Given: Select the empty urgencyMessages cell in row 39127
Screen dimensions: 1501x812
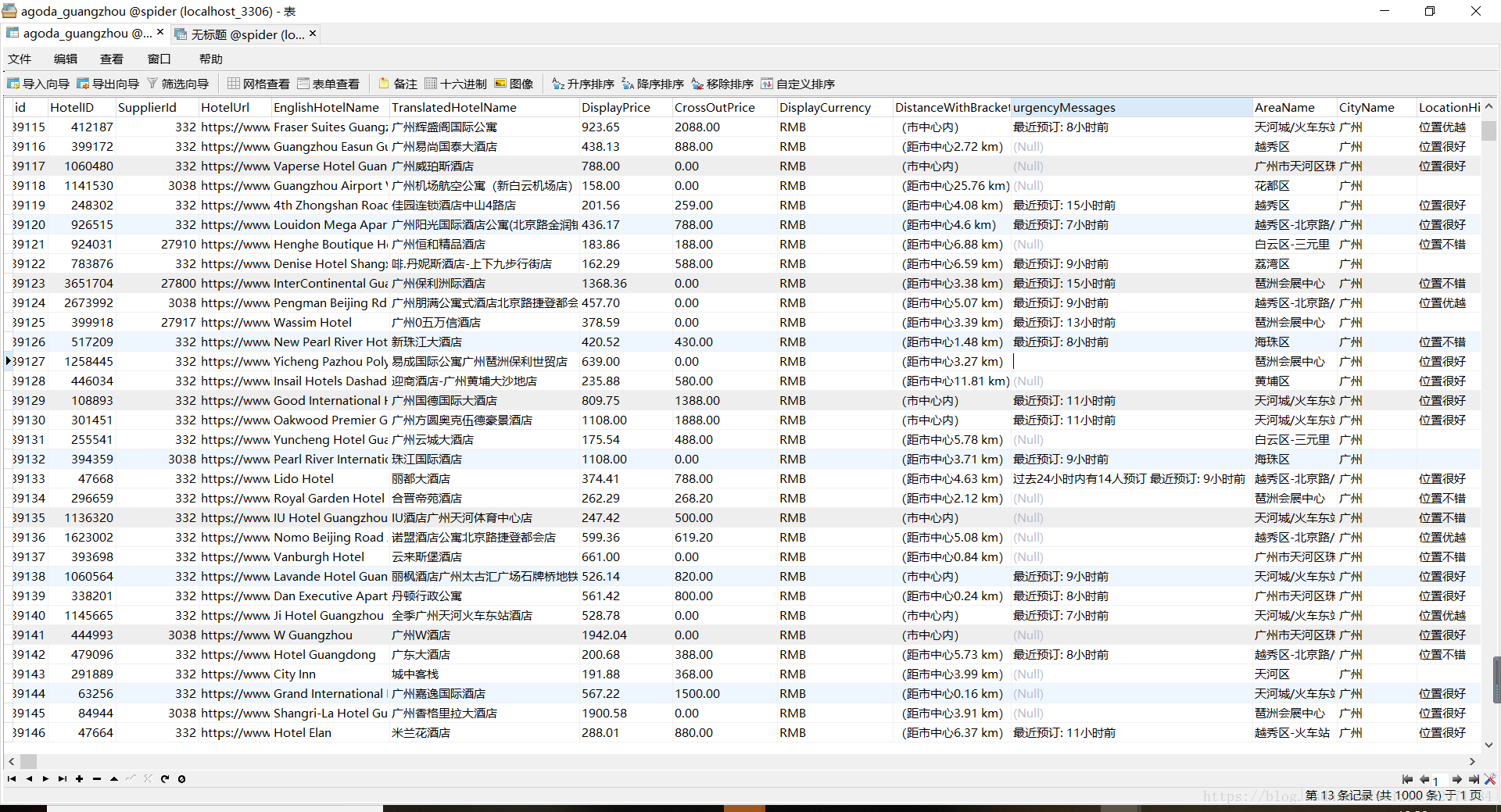Looking at the screenshot, I should 1130,361.
